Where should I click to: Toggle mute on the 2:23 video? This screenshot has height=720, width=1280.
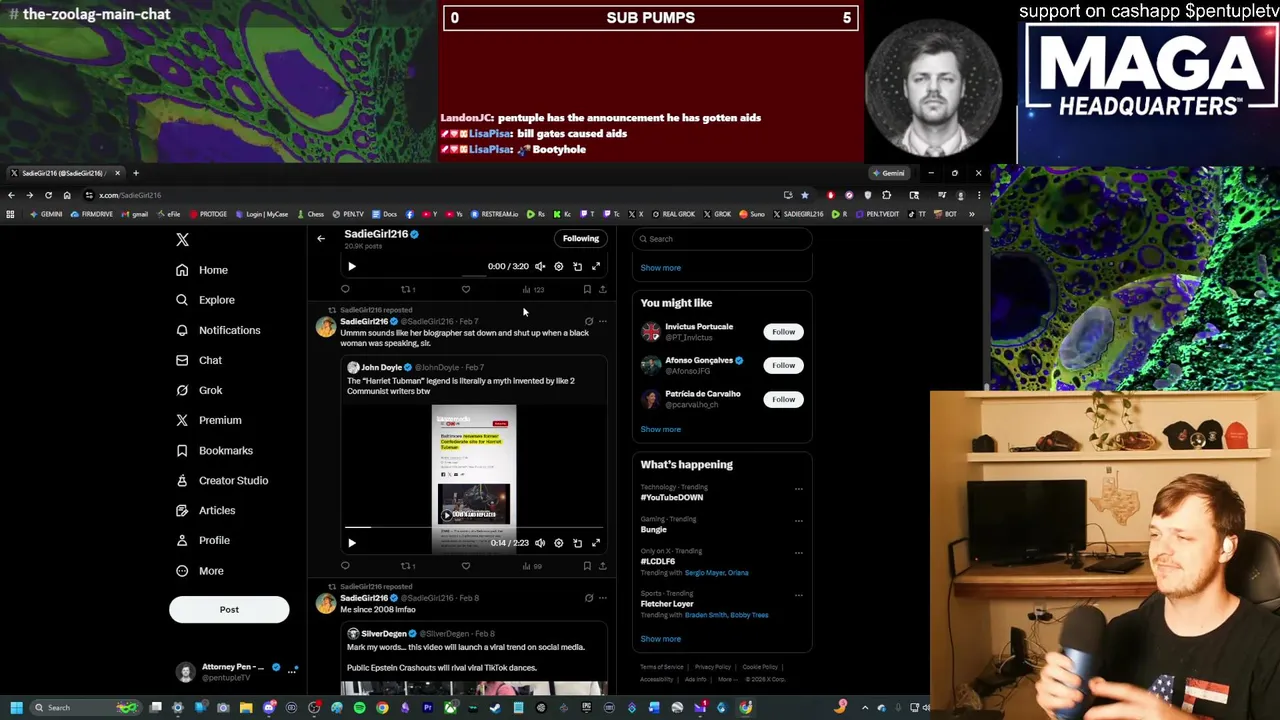pos(540,543)
